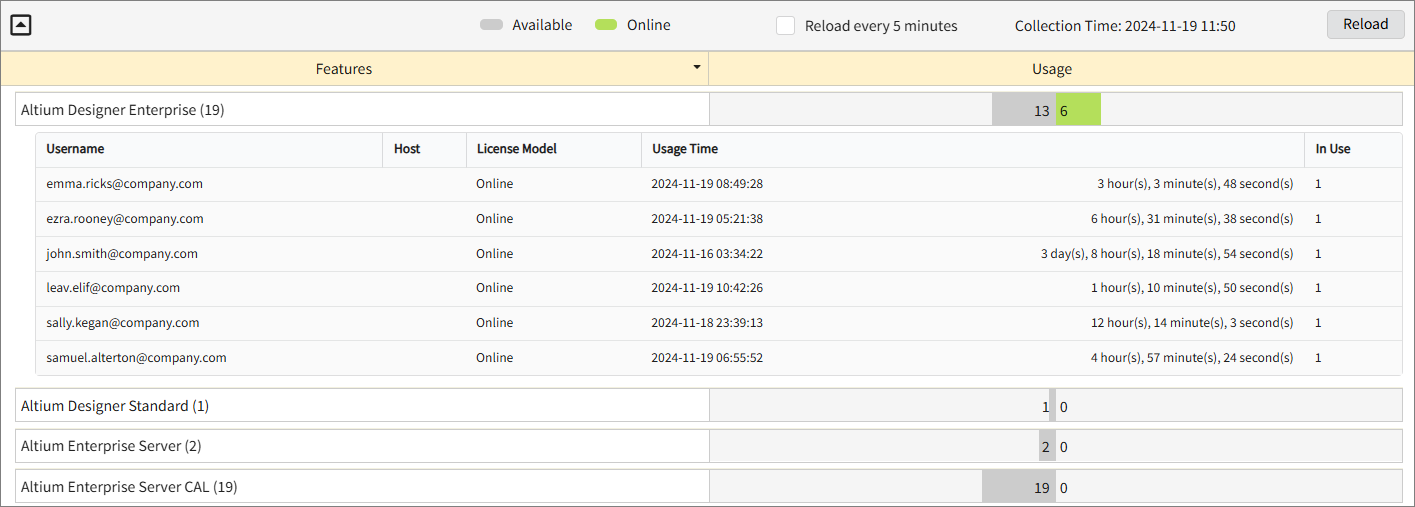Click Online license model in john.smith row
This screenshot has height=507, width=1415.
pos(494,254)
